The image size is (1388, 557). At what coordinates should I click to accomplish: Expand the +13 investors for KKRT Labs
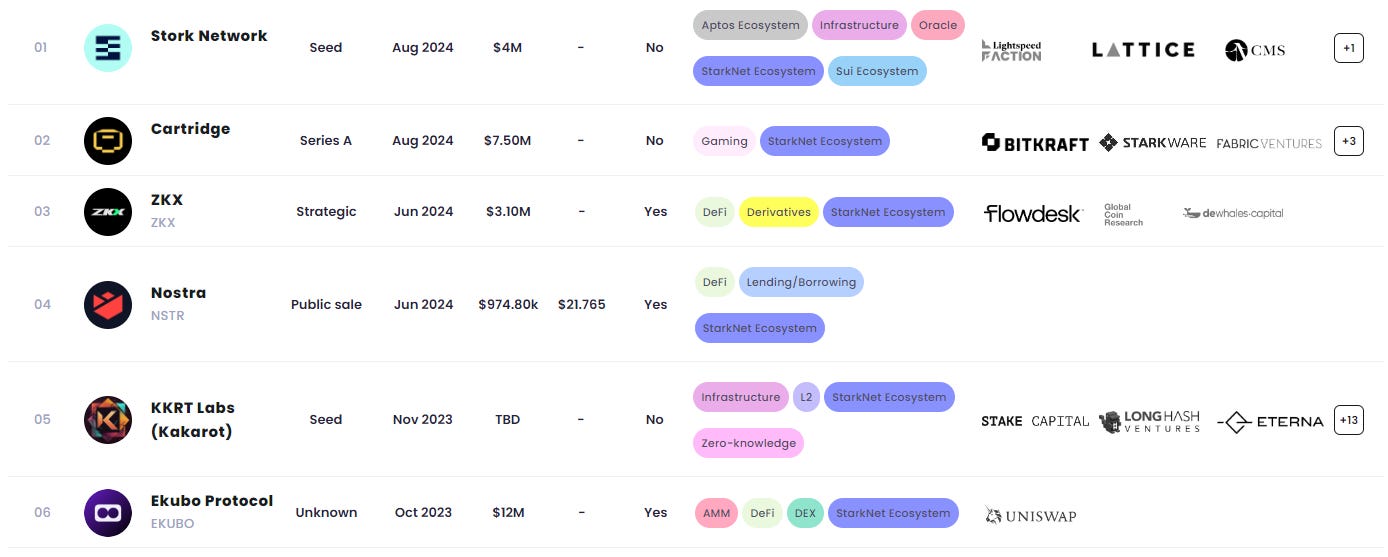(1349, 421)
